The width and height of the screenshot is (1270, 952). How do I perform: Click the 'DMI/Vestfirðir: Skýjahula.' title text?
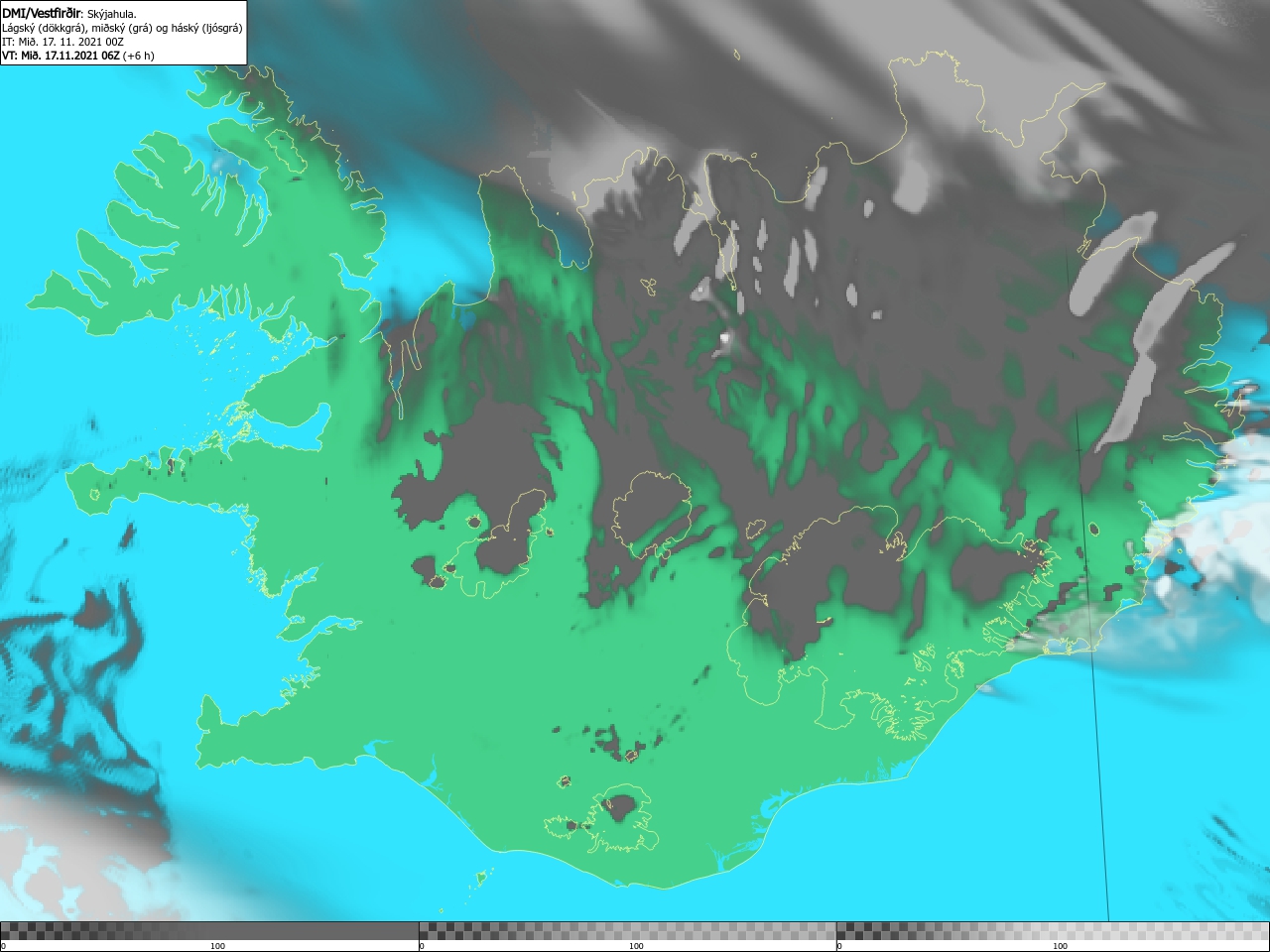[x=69, y=13]
